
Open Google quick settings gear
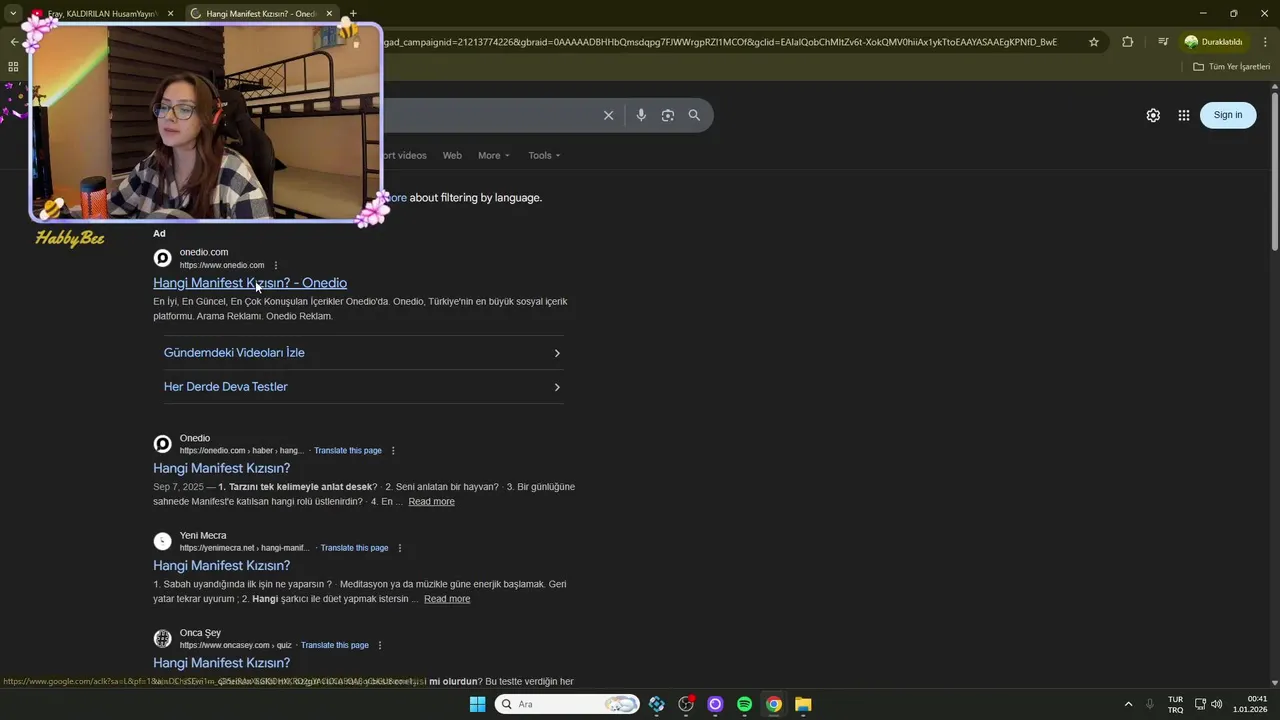point(1153,115)
